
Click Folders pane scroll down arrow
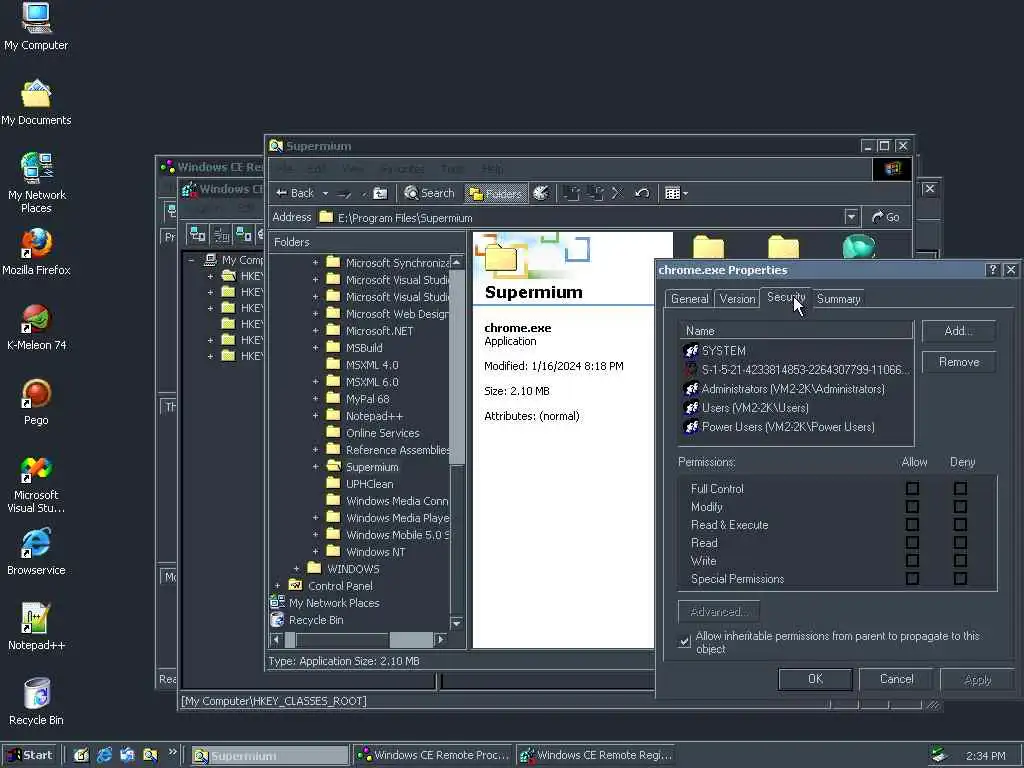coord(456,623)
